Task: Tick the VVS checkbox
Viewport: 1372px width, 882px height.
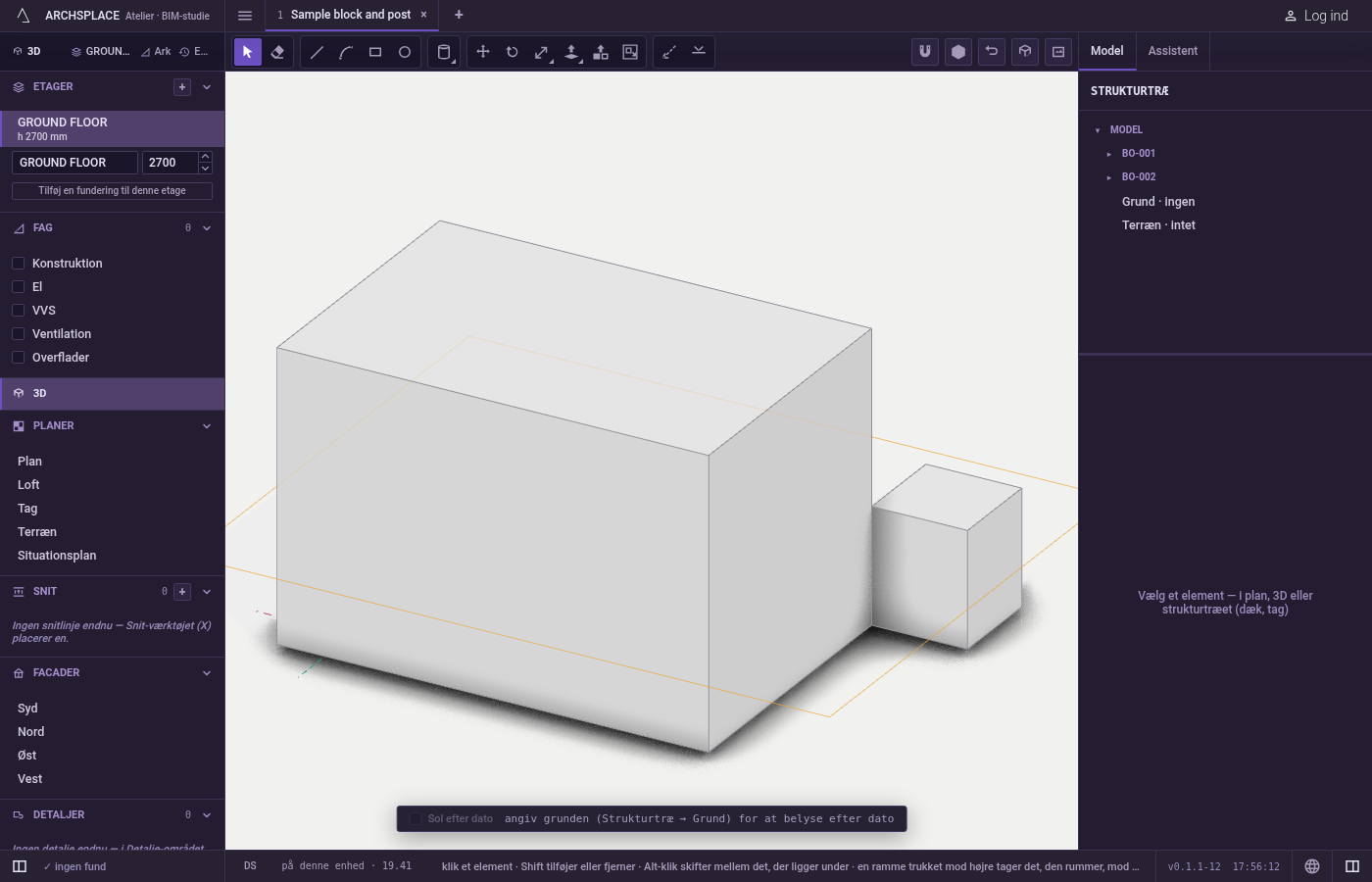Action: point(18,311)
